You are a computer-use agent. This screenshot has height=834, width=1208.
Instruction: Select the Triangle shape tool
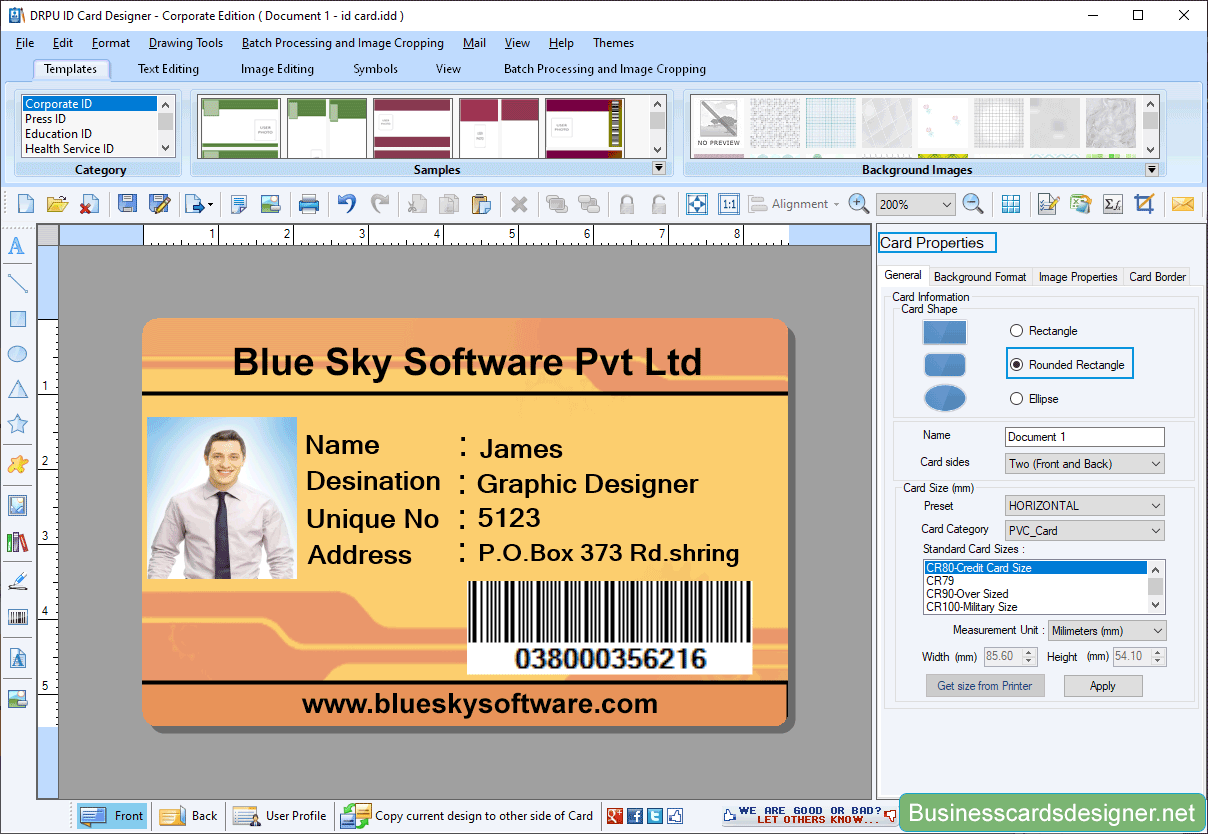click(17, 389)
